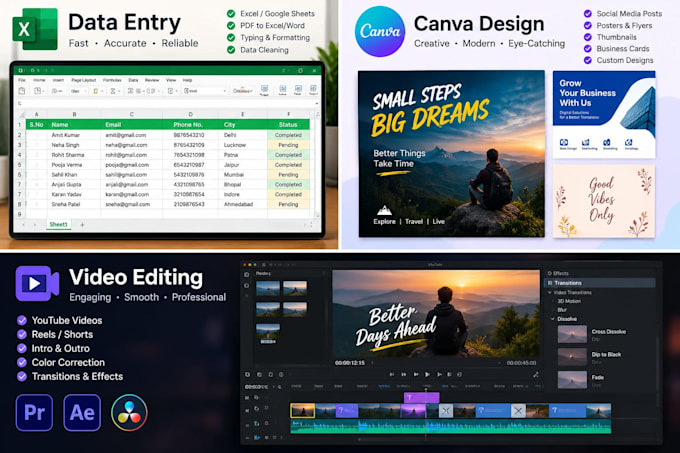Image resolution: width=680 pixels, height=453 pixels.
Task: Expand the 3D Motion category
Action: (569, 301)
